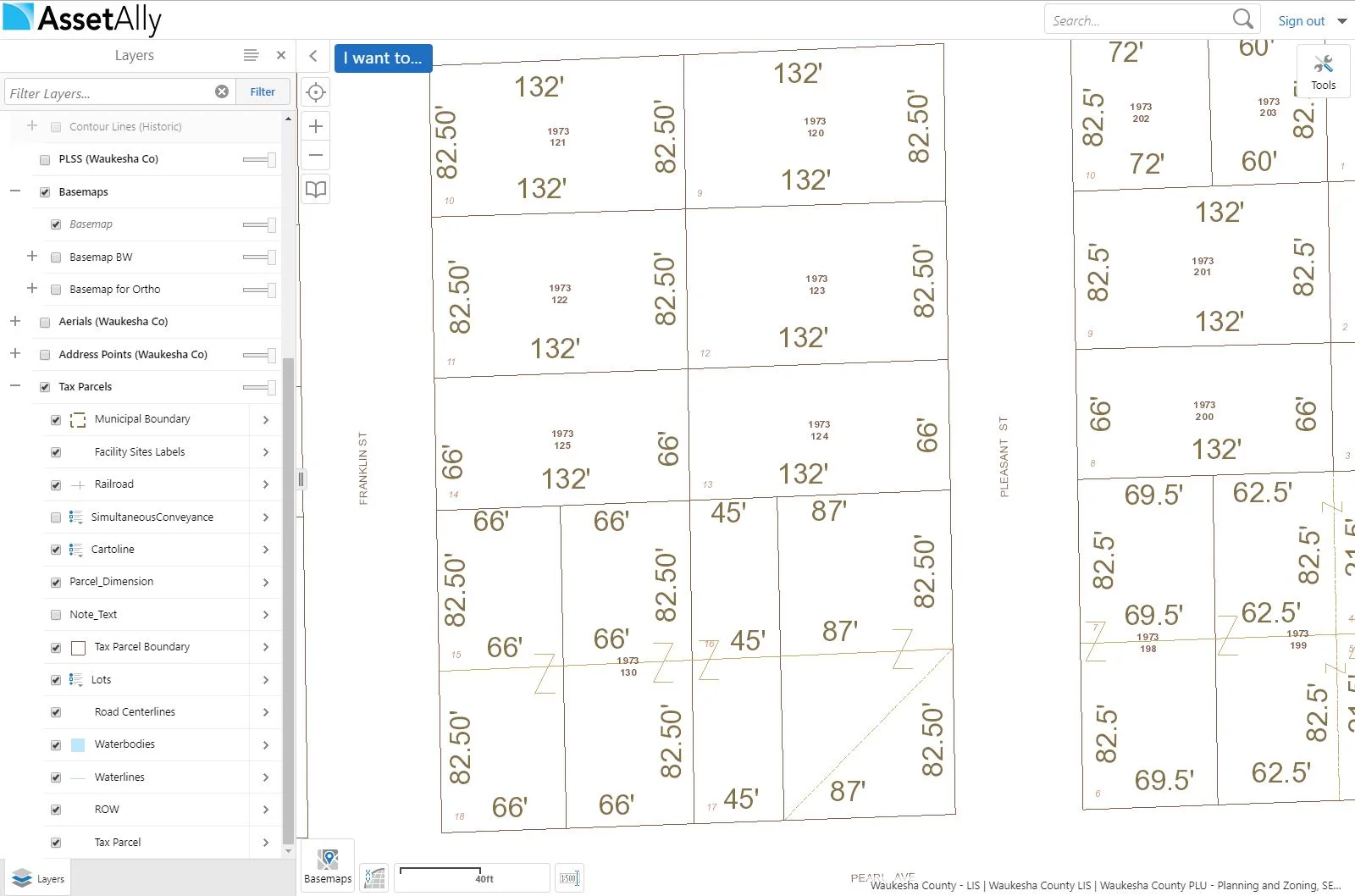Expand the Basemap for Ortho sublayers
This screenshot has height=896, width=1355.
pos(32,288)
